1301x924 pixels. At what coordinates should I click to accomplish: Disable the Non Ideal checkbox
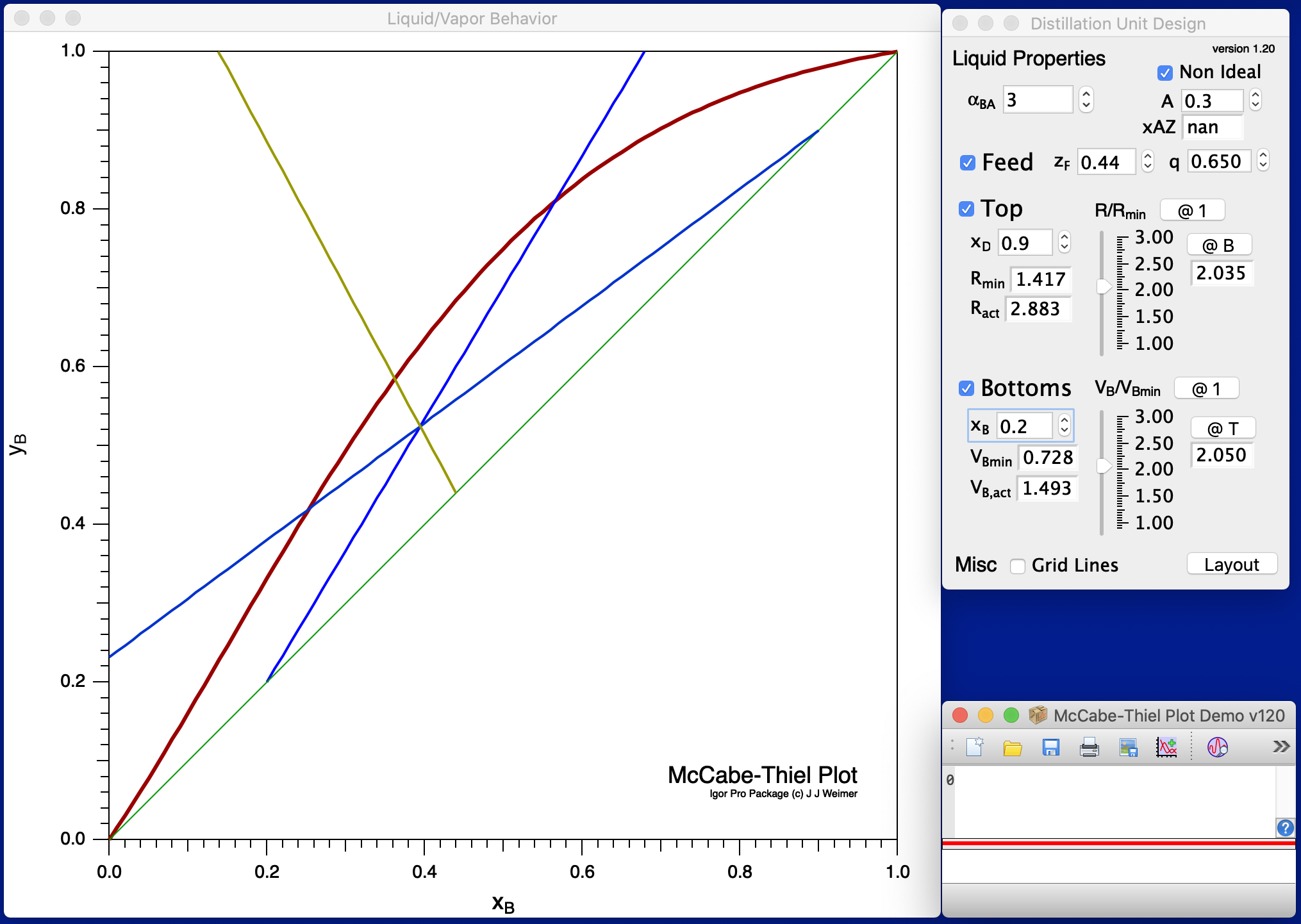coord(1164,73)
